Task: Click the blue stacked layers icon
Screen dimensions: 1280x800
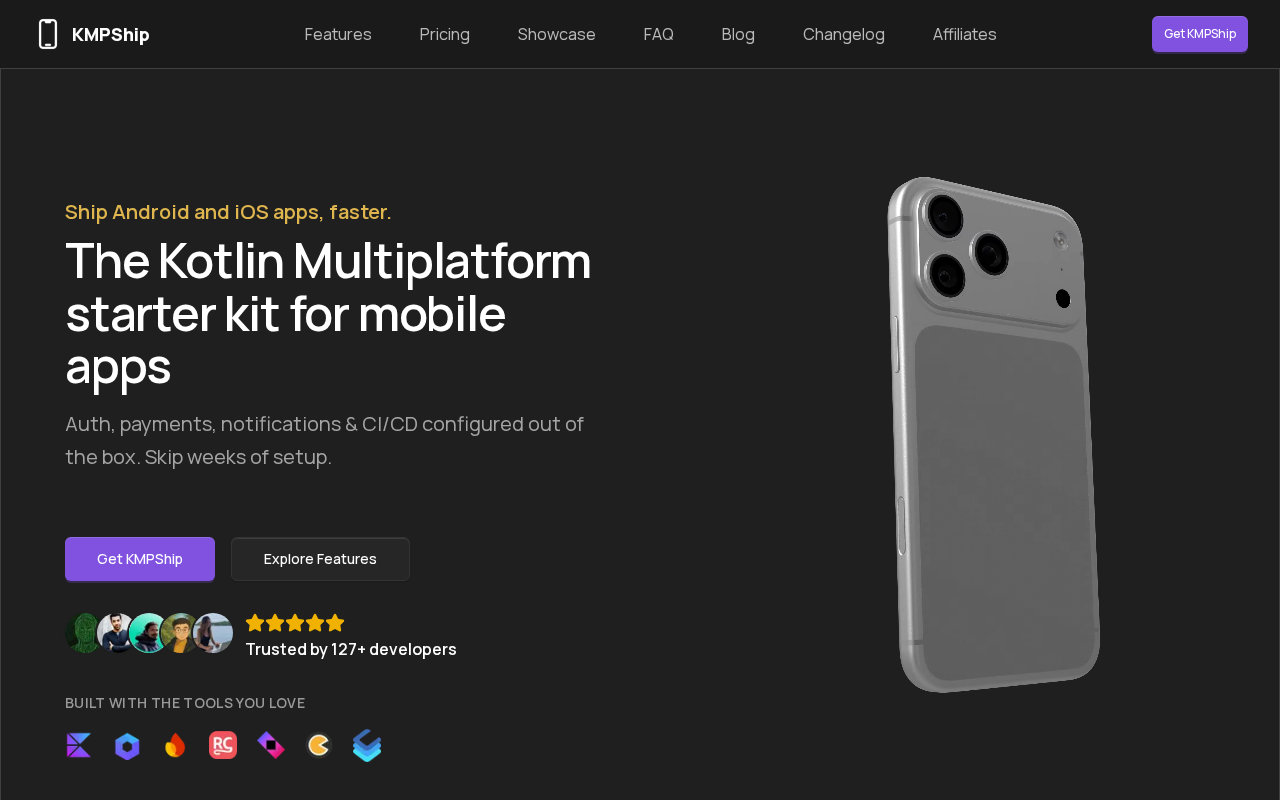Action: tap(367, 745)
